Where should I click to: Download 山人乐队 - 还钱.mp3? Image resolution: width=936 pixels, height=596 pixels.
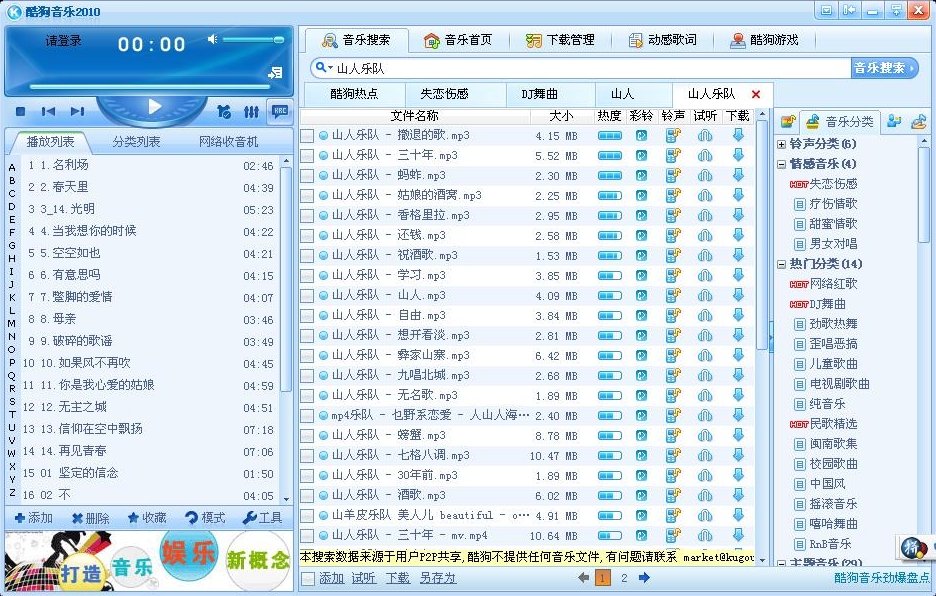tap(738, 235)
